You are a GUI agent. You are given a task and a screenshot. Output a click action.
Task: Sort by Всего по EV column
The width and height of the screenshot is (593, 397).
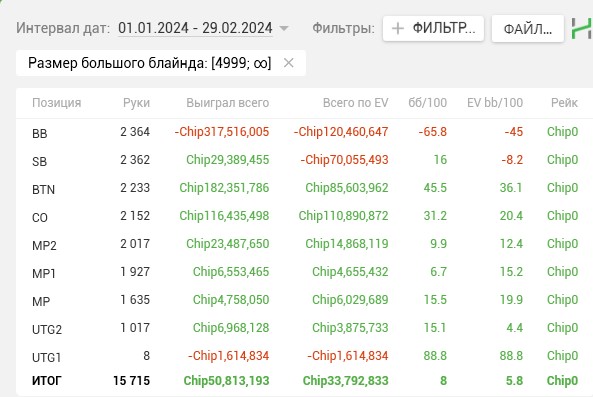(355, 103)
